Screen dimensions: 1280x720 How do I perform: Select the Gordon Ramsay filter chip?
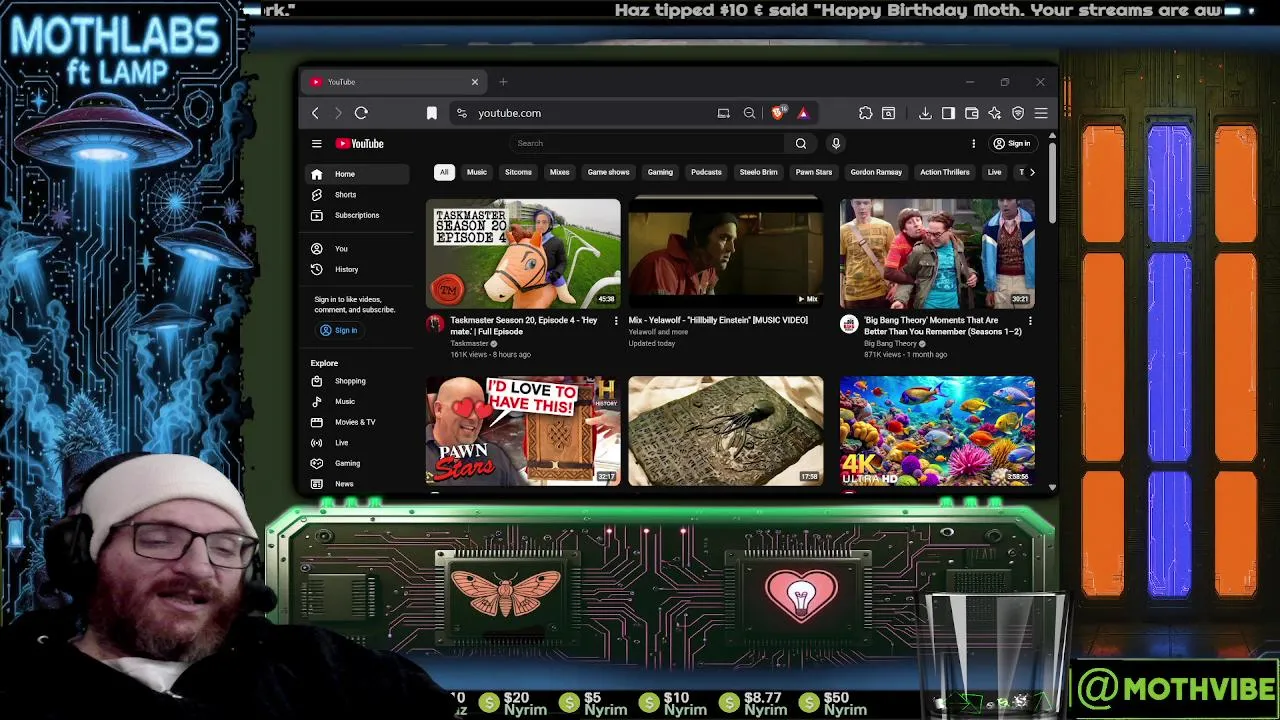(x=876, y=172)
